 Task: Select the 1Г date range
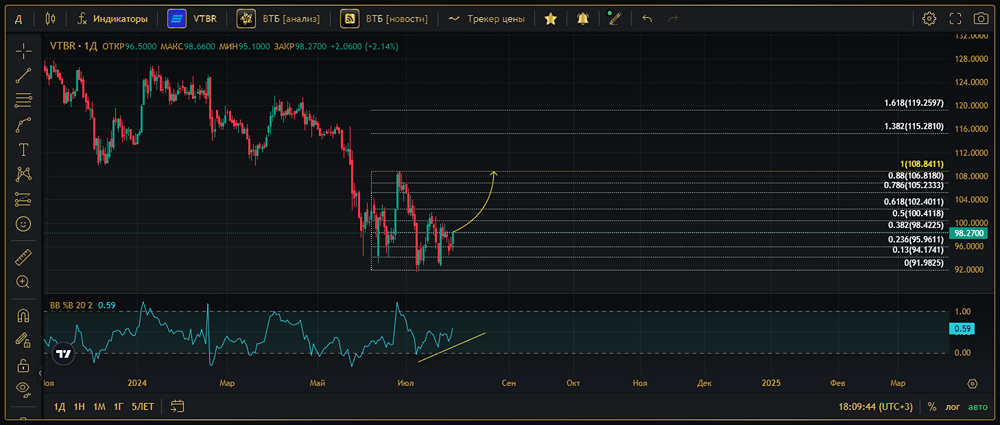(x=118, y=406)
